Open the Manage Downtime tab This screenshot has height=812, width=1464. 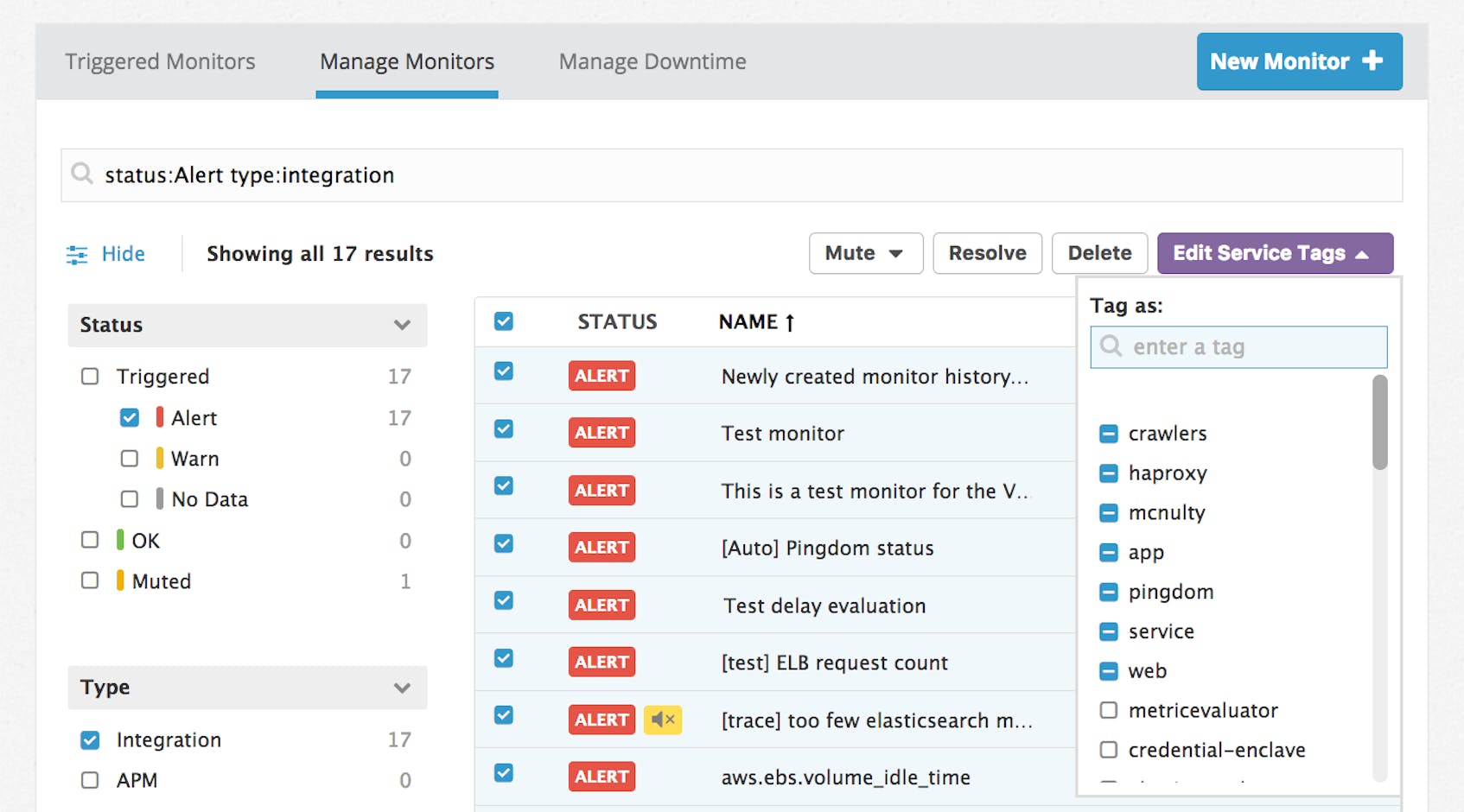tap(652, 61)
